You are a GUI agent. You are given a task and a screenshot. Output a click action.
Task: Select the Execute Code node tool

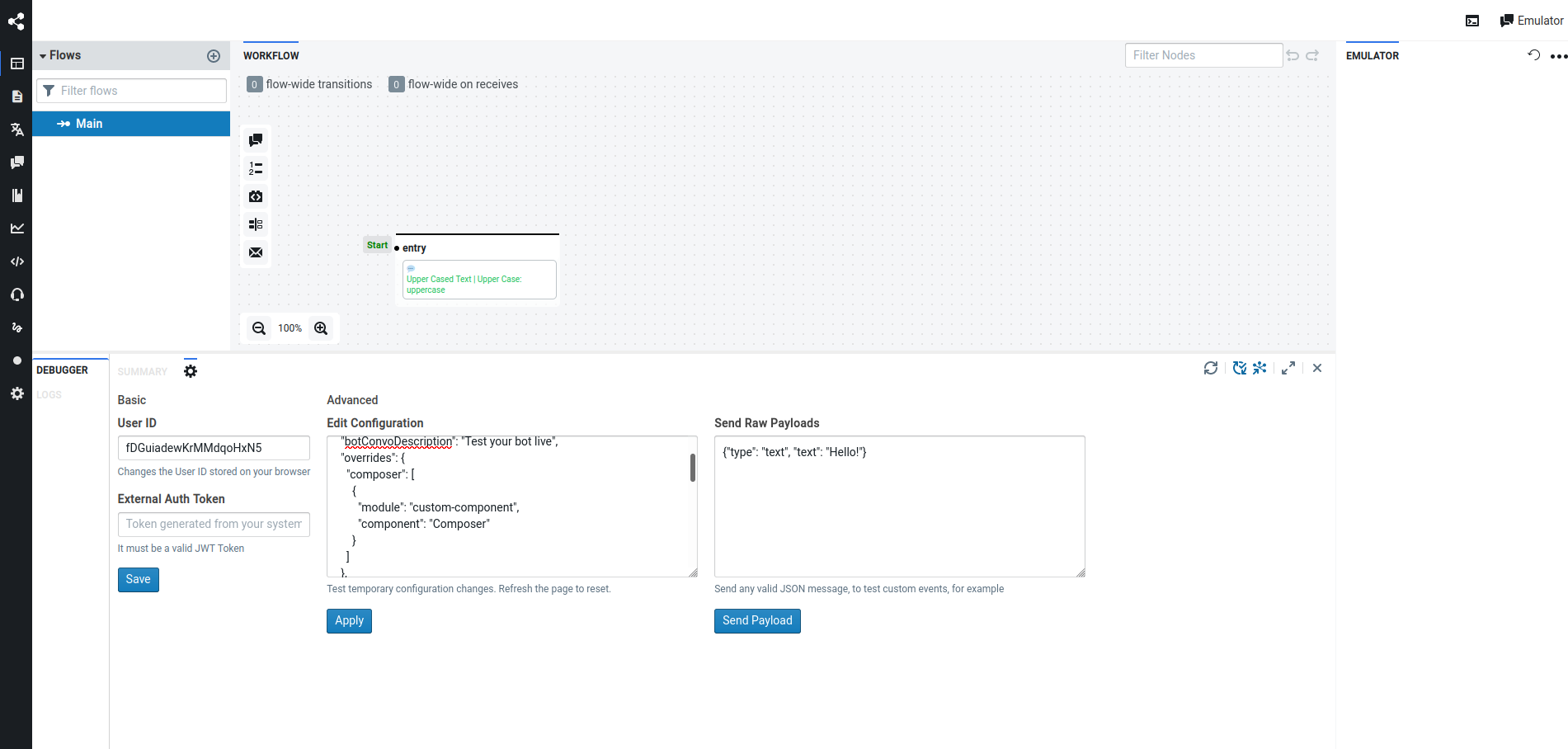point(256,196)
